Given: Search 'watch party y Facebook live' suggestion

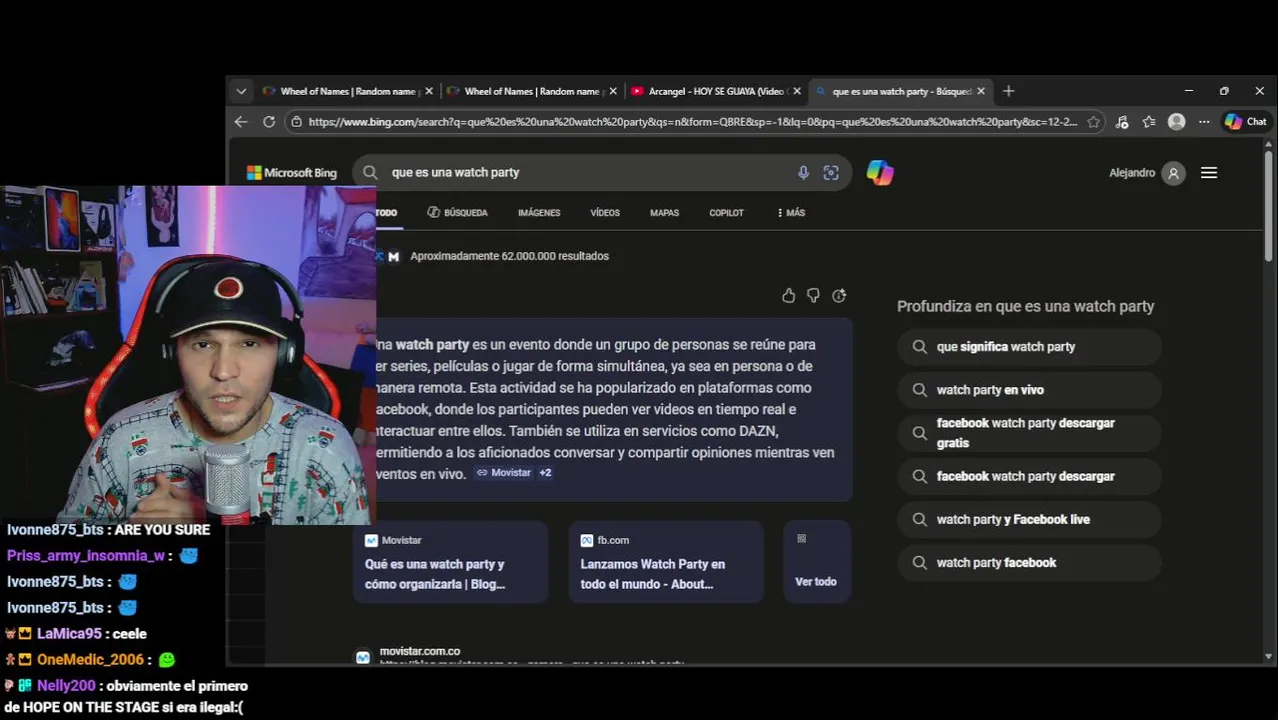Looking at the screenshot, I should click(1029, 520).
